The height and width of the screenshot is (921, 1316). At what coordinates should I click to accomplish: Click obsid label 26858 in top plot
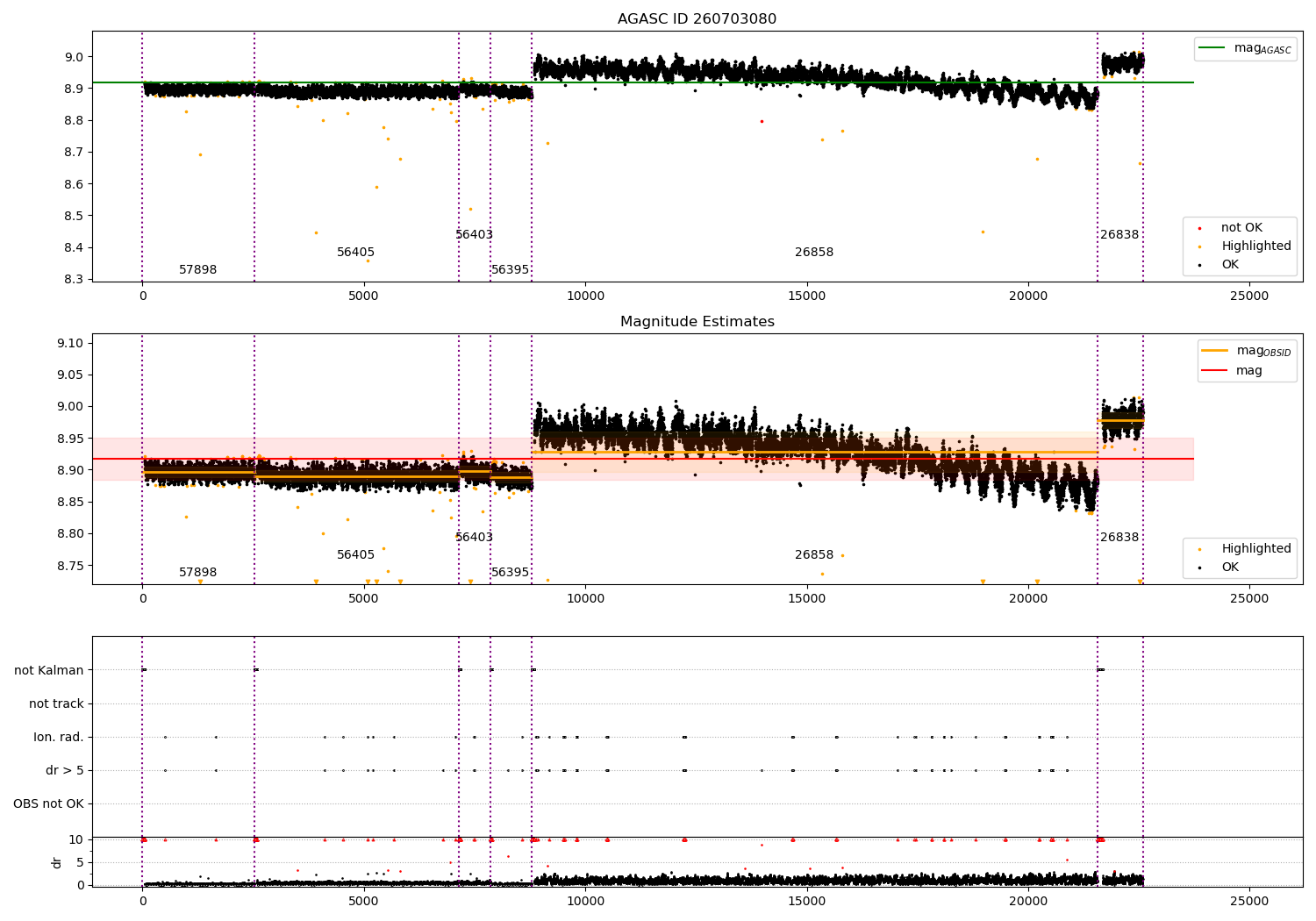point(814,253)
